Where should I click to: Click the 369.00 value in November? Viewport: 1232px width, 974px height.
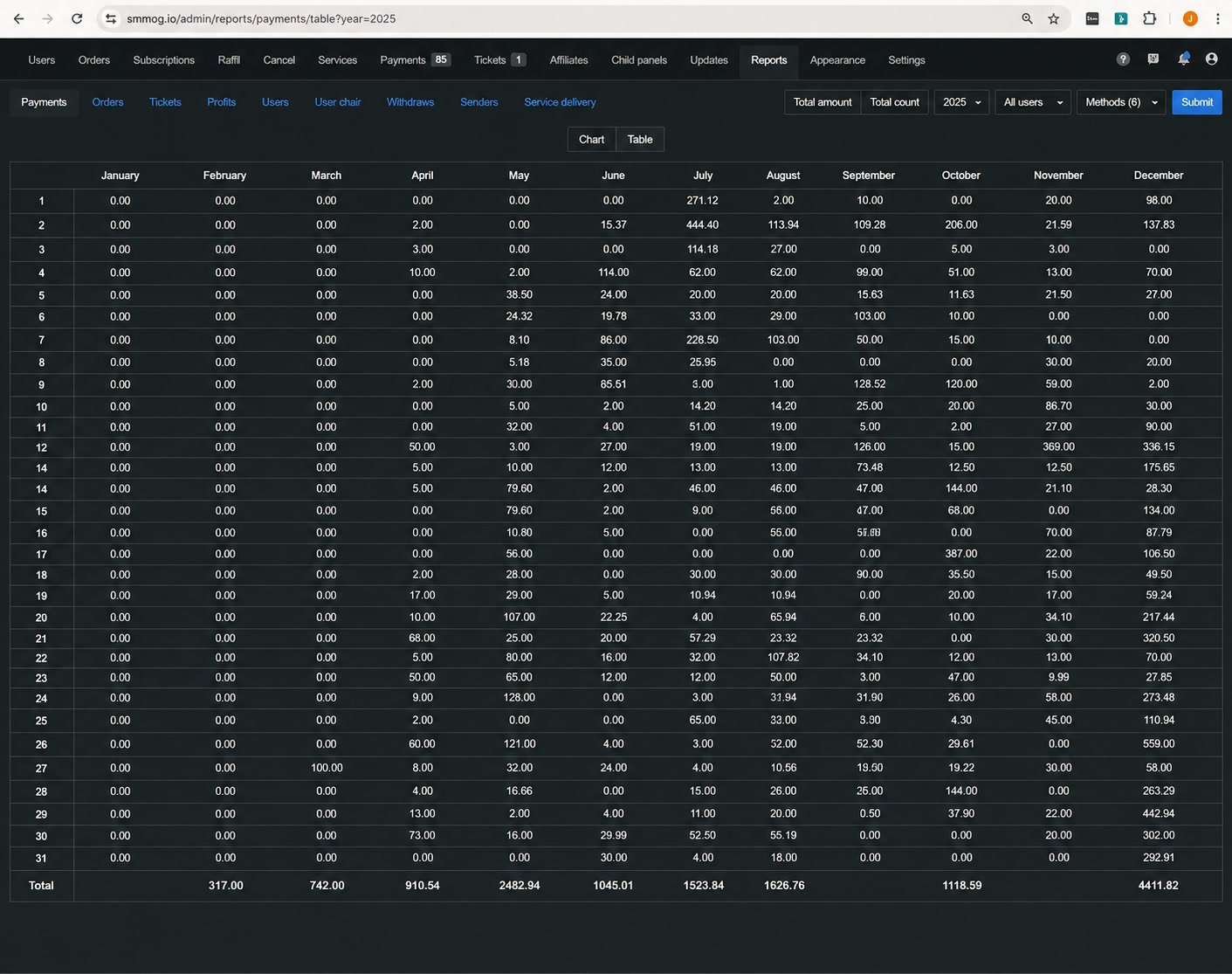pyautogui.click(x=1058, y=446)
